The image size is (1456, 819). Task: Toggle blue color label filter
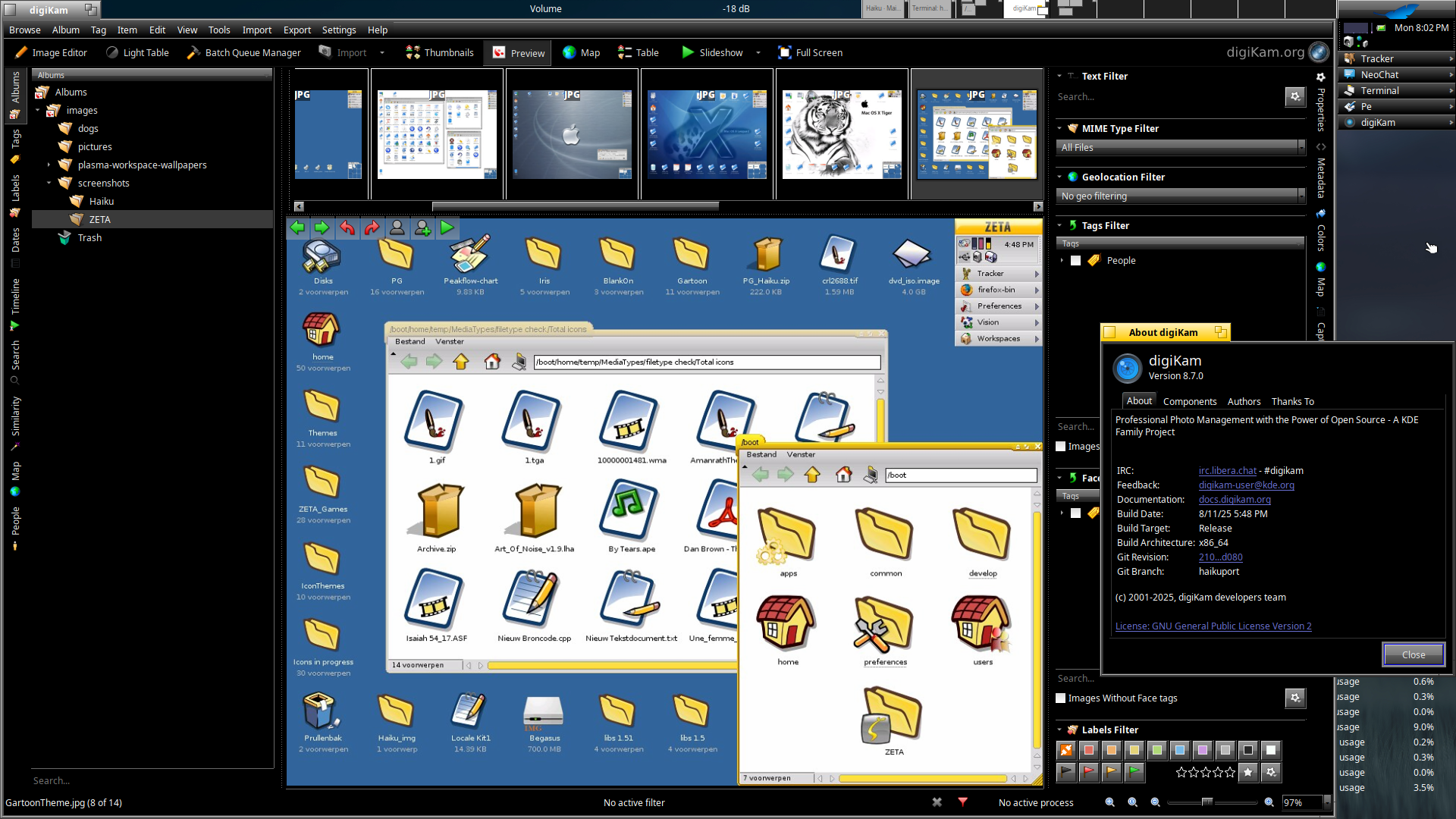point(1180,750)
